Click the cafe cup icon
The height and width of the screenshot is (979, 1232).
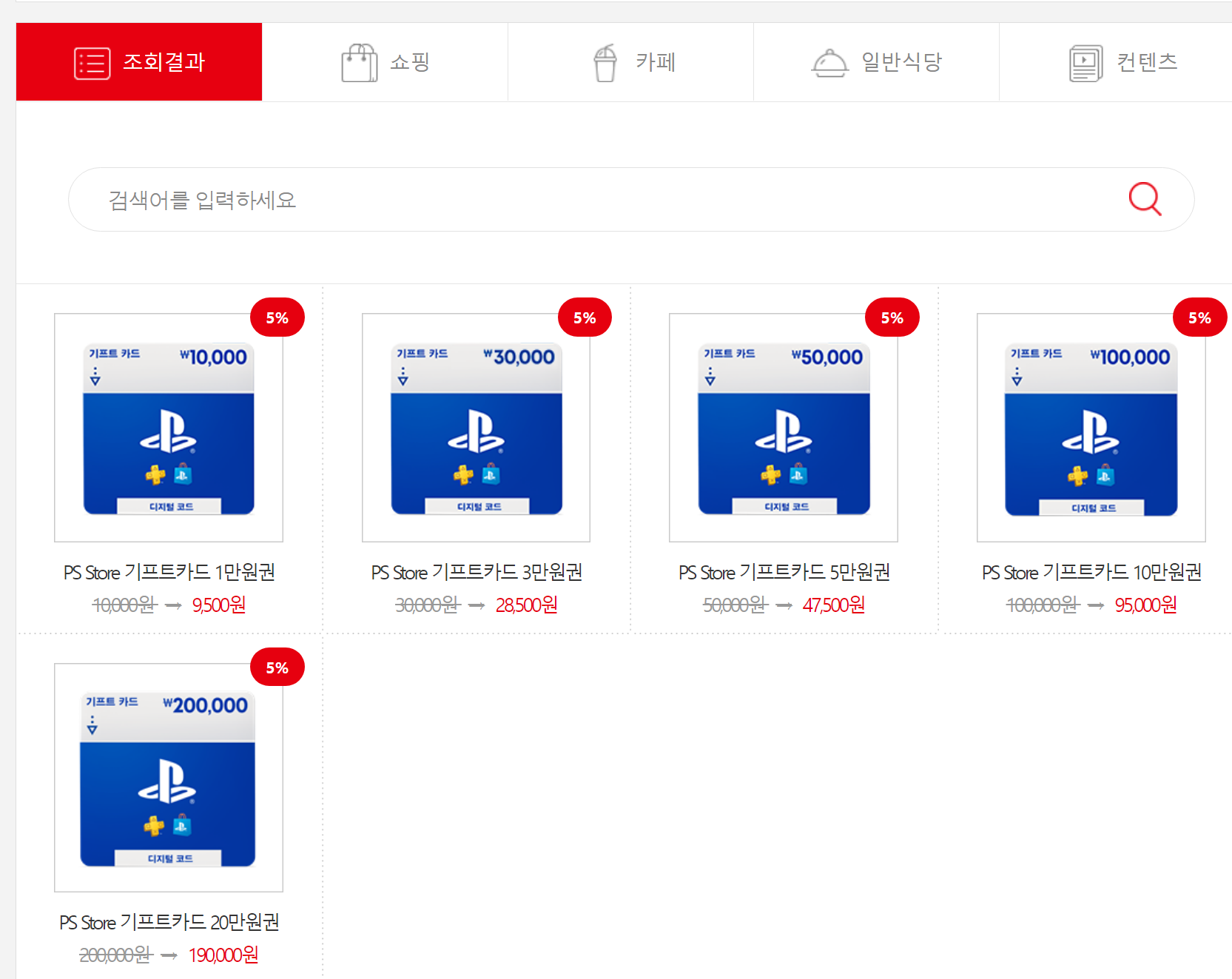[605, 63]
